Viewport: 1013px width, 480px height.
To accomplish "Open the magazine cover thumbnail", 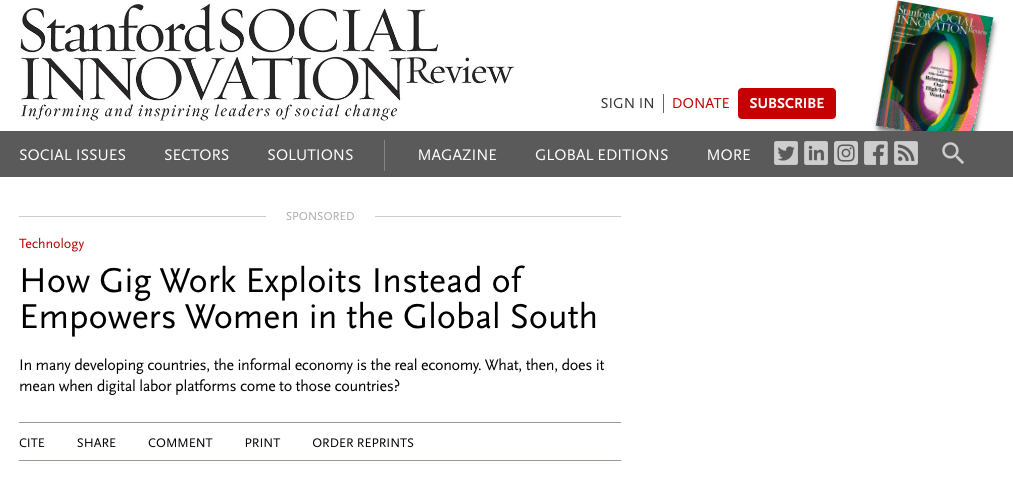I will click(x=933, y=66).
